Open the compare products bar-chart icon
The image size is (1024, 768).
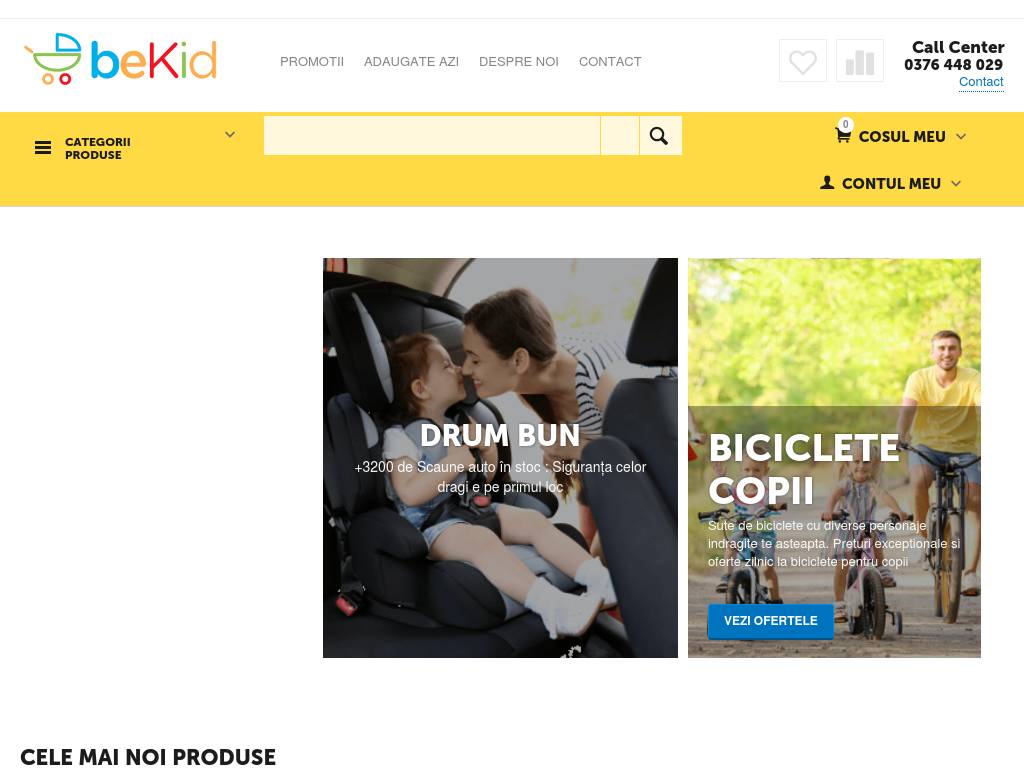coord(859,61)
